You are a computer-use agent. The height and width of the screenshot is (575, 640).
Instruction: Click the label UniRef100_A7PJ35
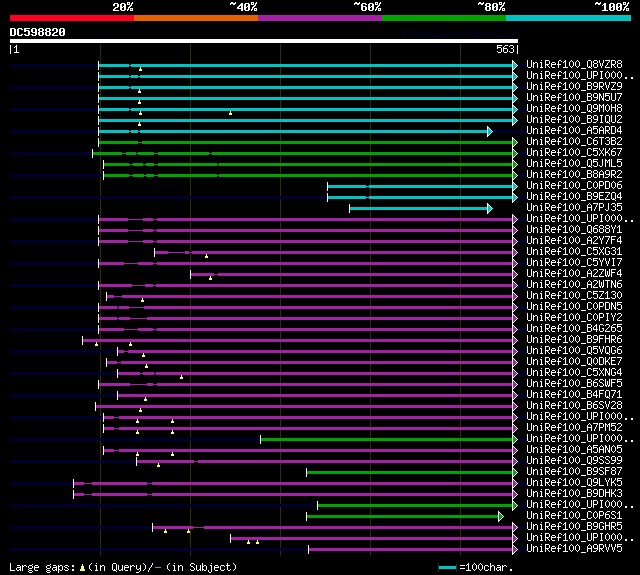[574, 208]
